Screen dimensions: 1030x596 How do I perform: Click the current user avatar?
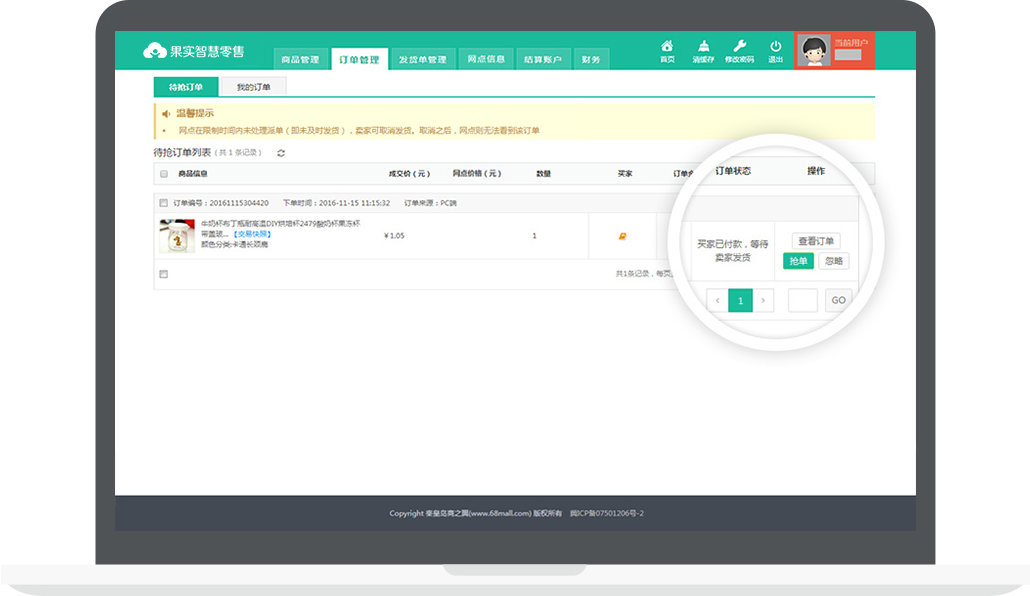point(815,52)
